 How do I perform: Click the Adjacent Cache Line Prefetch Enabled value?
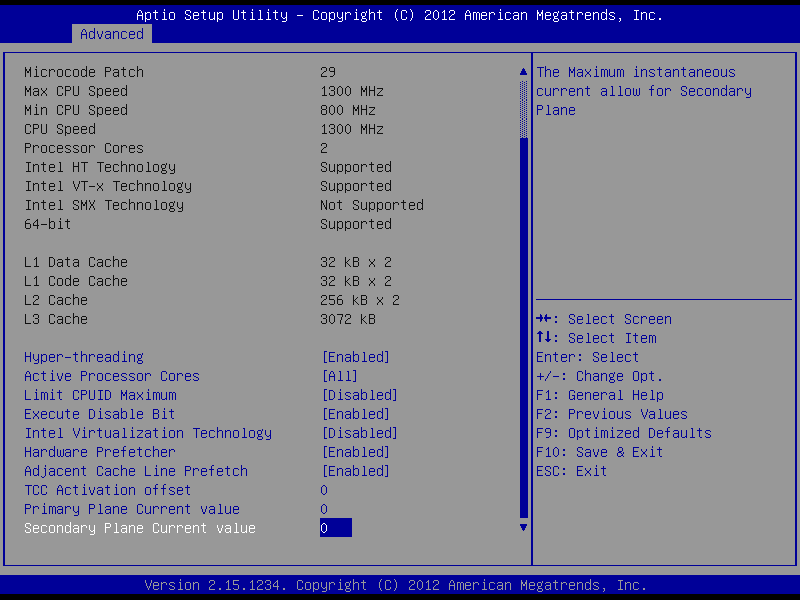[355, 471]
